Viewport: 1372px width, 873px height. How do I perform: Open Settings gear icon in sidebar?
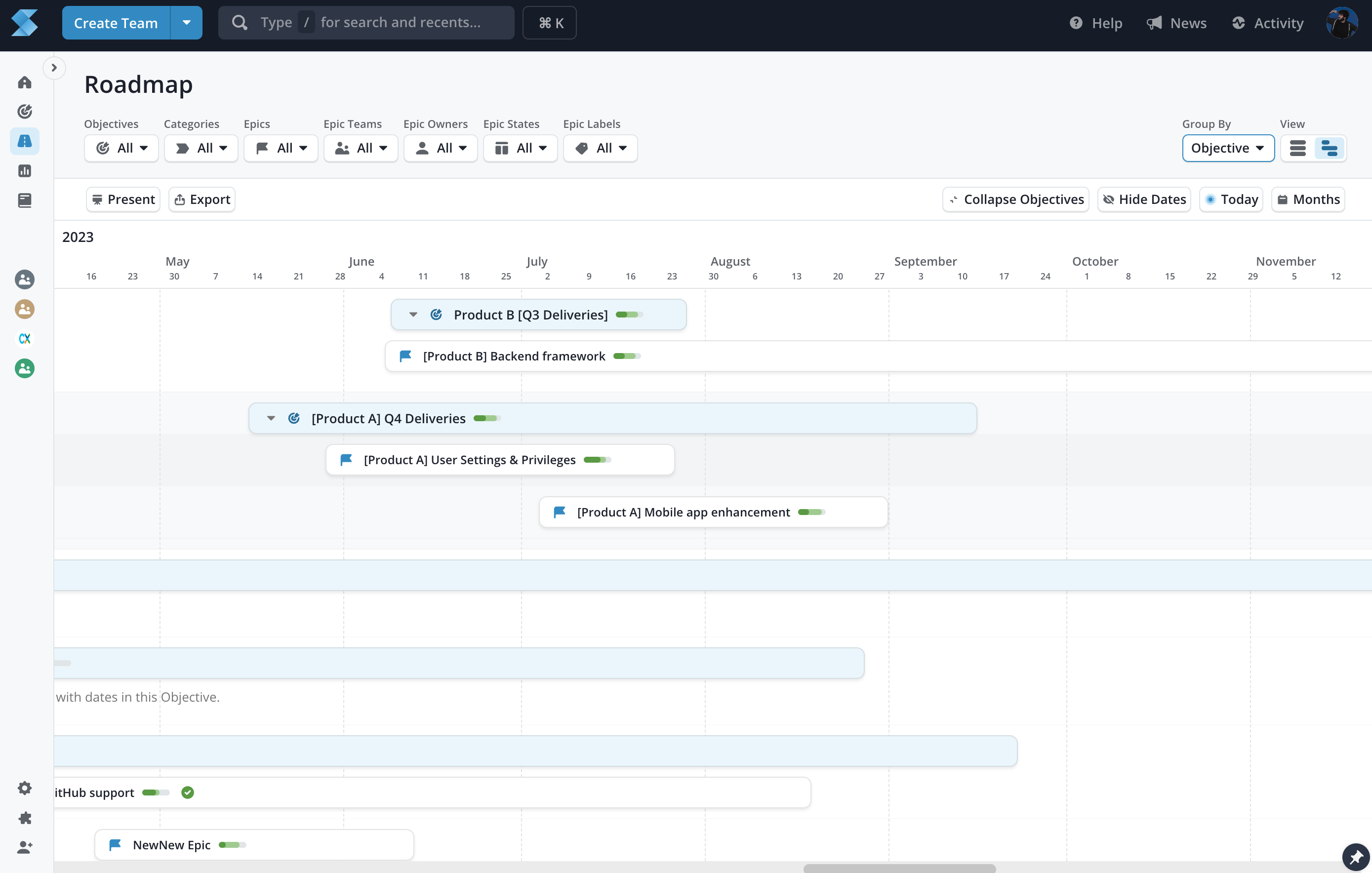point(25,788)
